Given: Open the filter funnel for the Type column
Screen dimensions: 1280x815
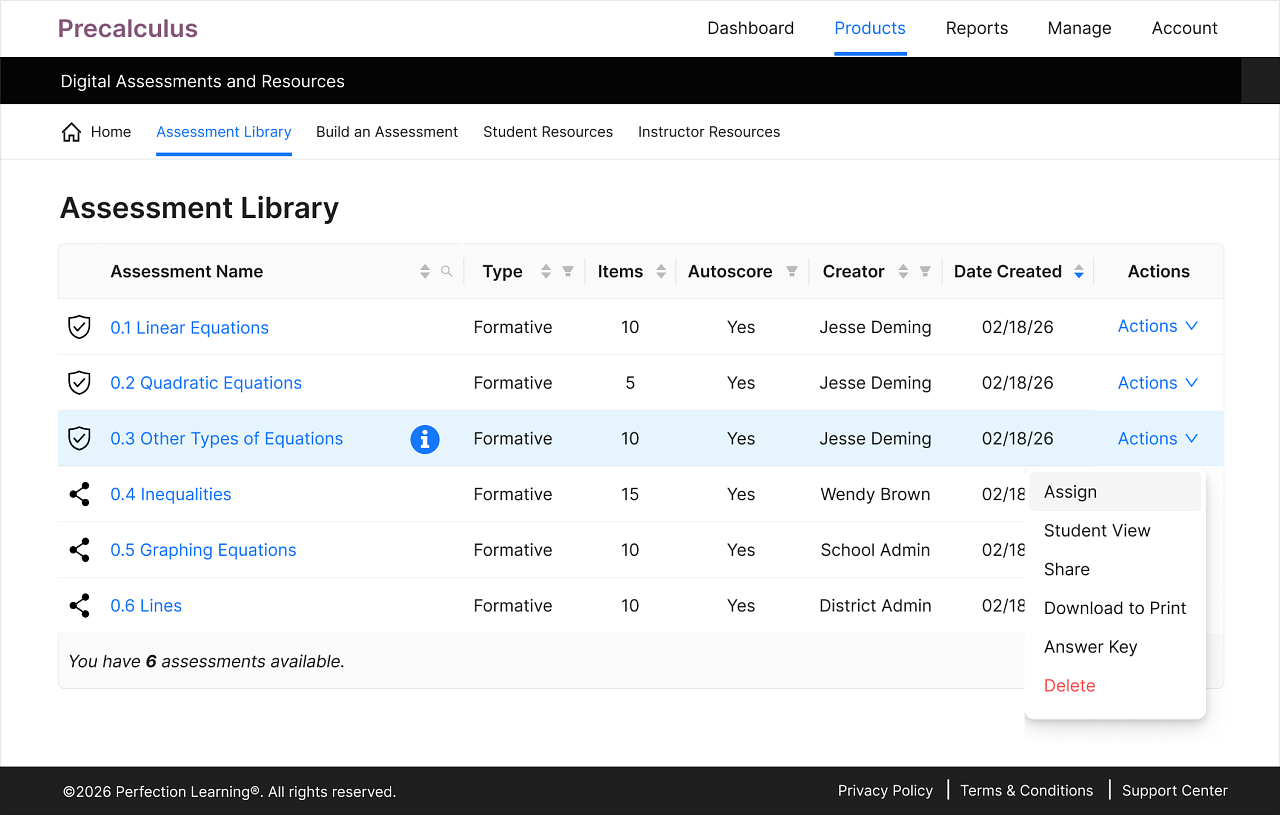Looking at the screenshot, I should (x=568, y=270).
